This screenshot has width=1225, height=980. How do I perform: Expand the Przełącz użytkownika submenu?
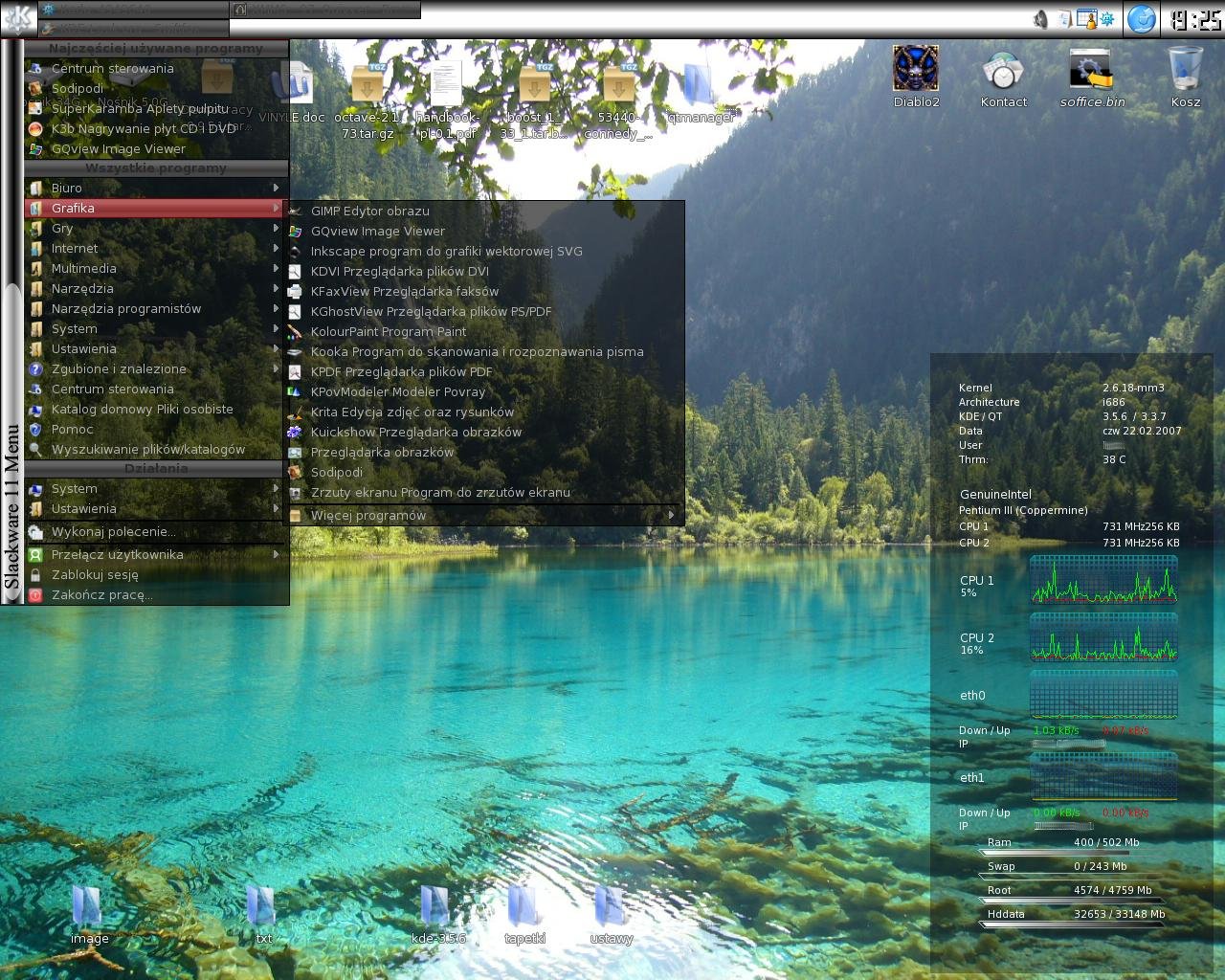155,554
